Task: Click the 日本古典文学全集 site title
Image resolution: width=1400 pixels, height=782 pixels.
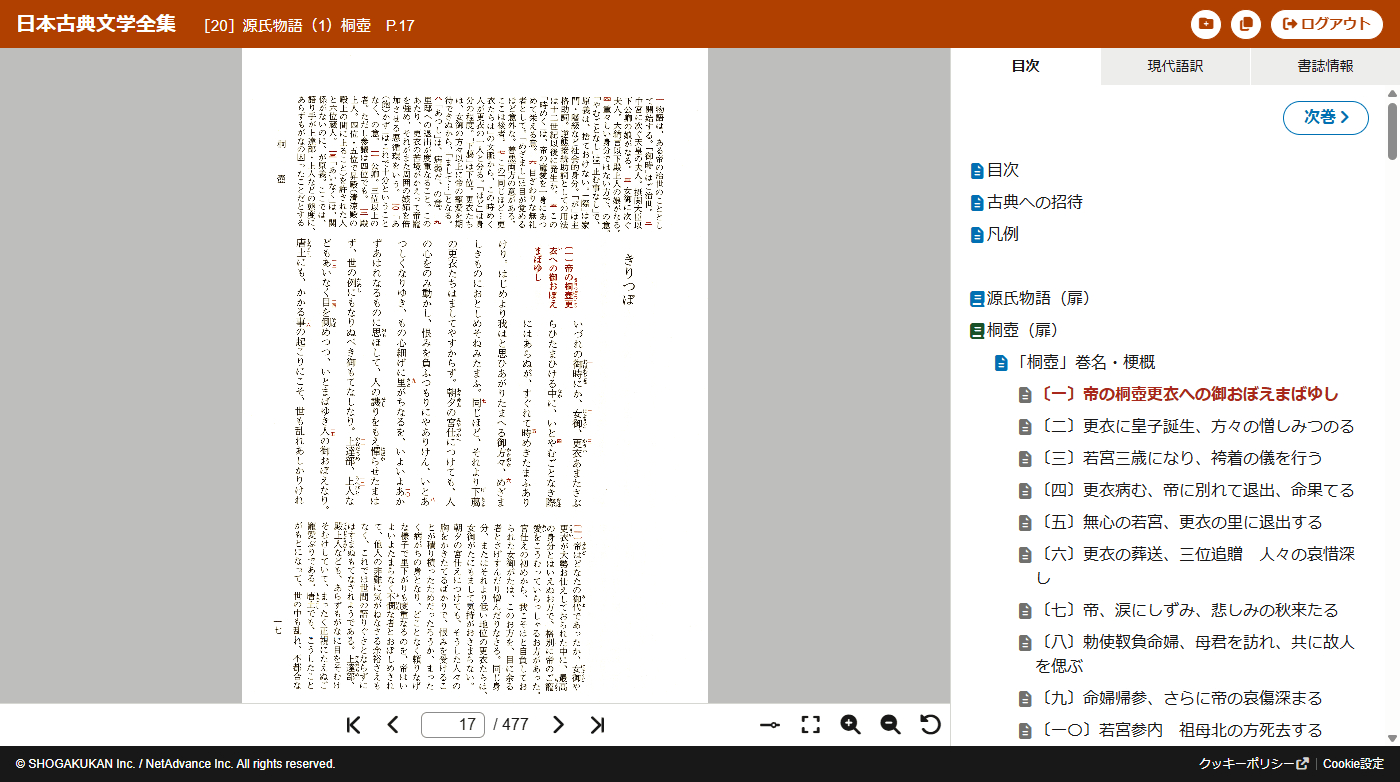Action: tap(96, 24)
